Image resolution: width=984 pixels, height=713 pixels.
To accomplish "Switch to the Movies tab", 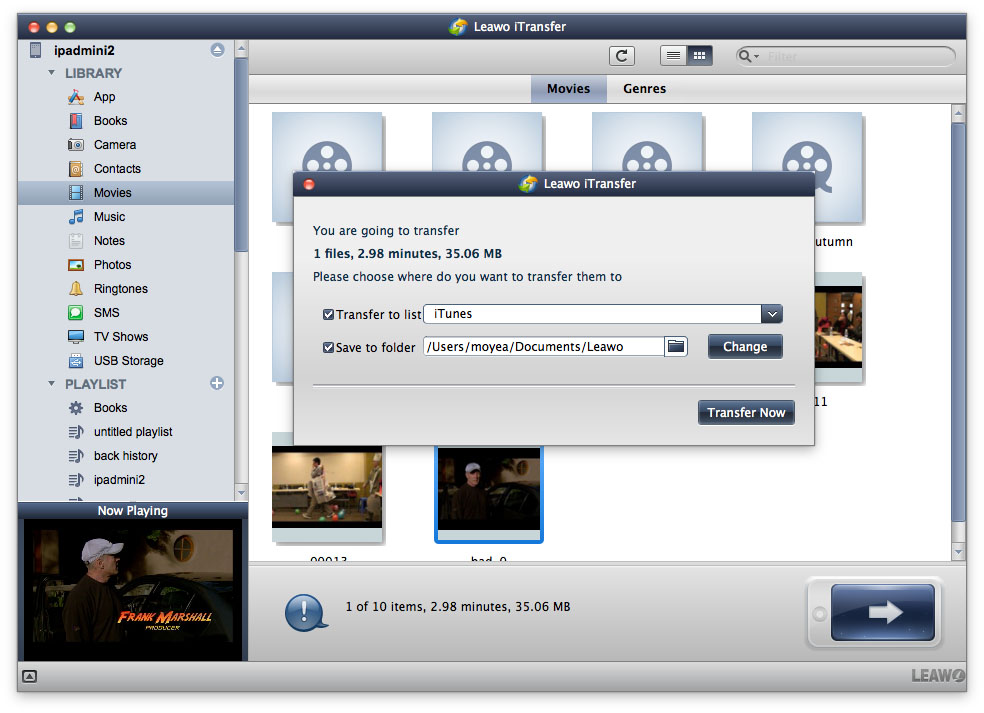I will (x=569, y=88).
